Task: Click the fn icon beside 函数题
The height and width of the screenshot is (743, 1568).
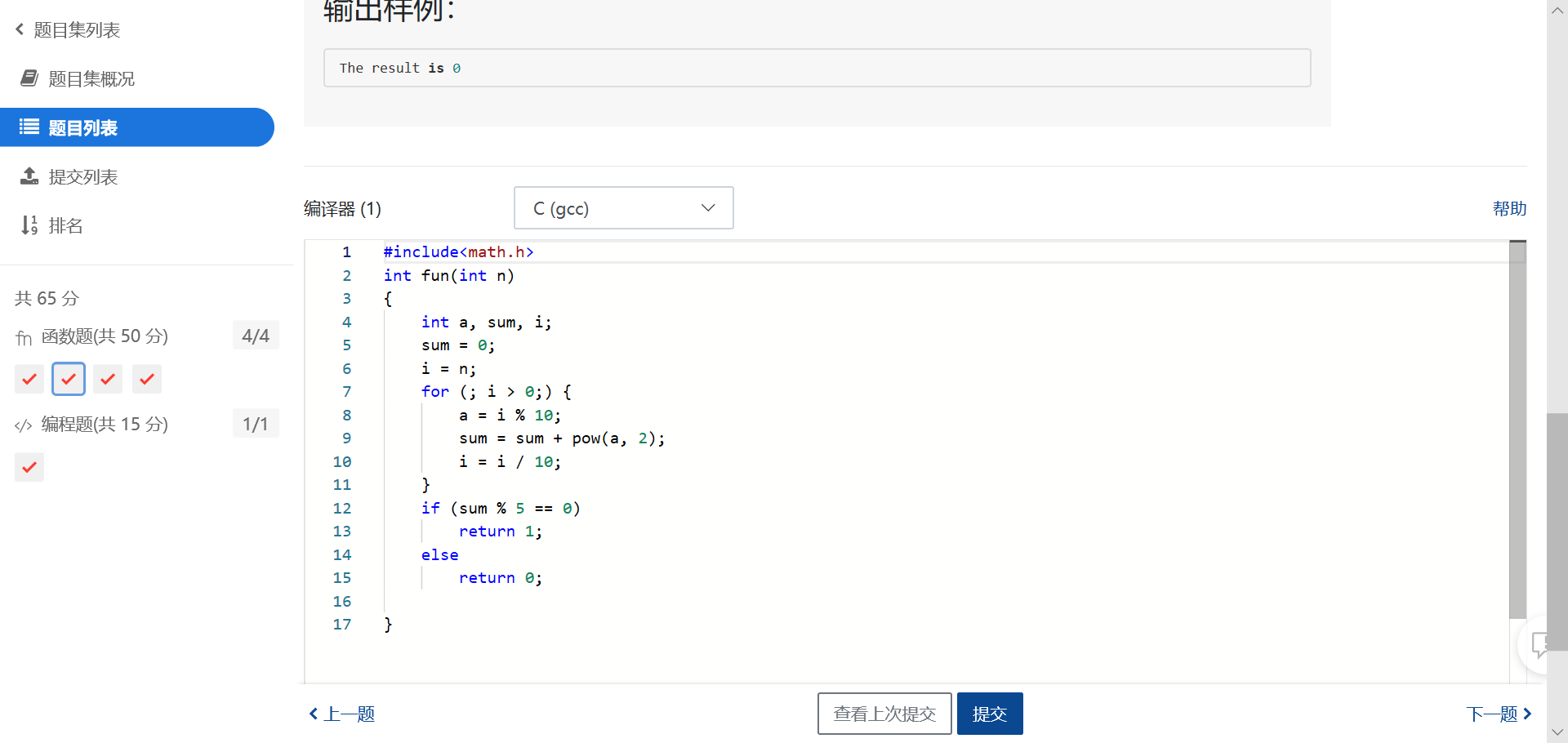Action: (24, 337)
